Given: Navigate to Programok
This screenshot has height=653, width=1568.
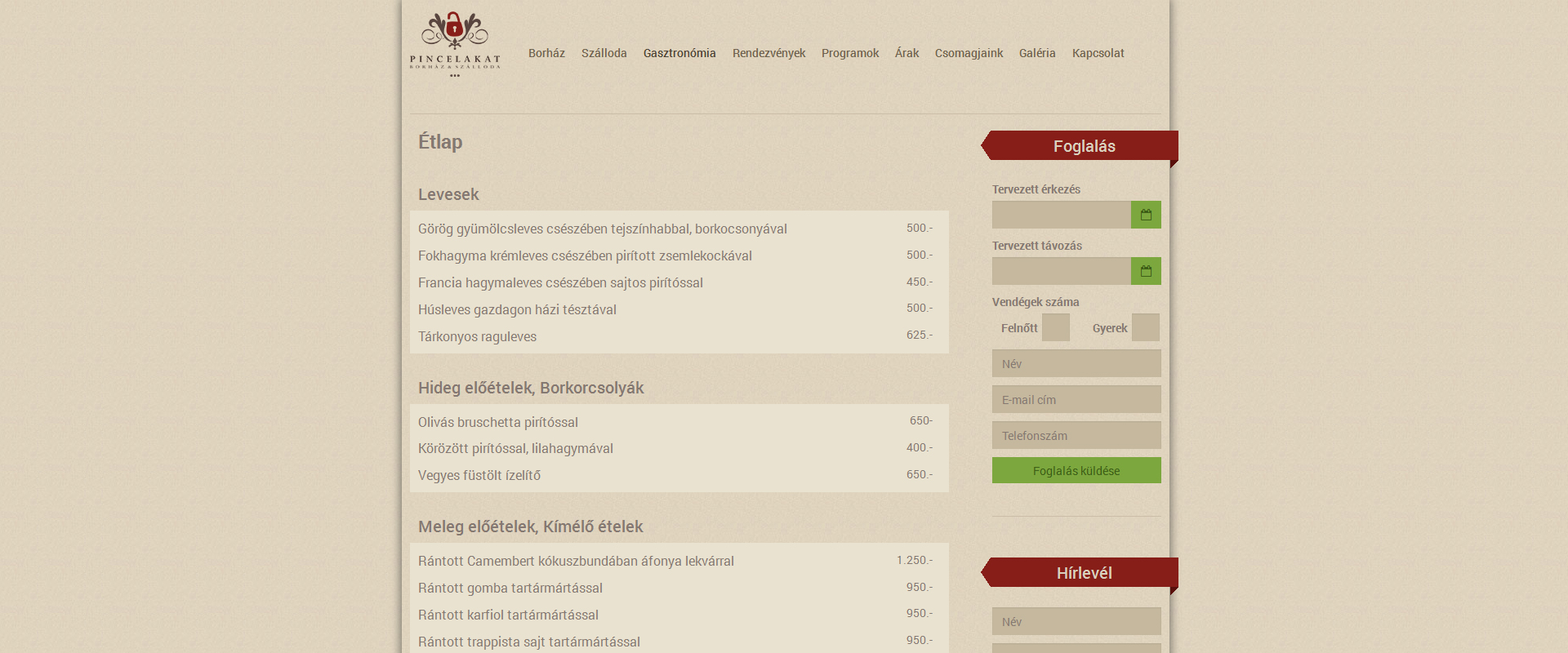Looking at the screenshot, I should tap(849, 53).
